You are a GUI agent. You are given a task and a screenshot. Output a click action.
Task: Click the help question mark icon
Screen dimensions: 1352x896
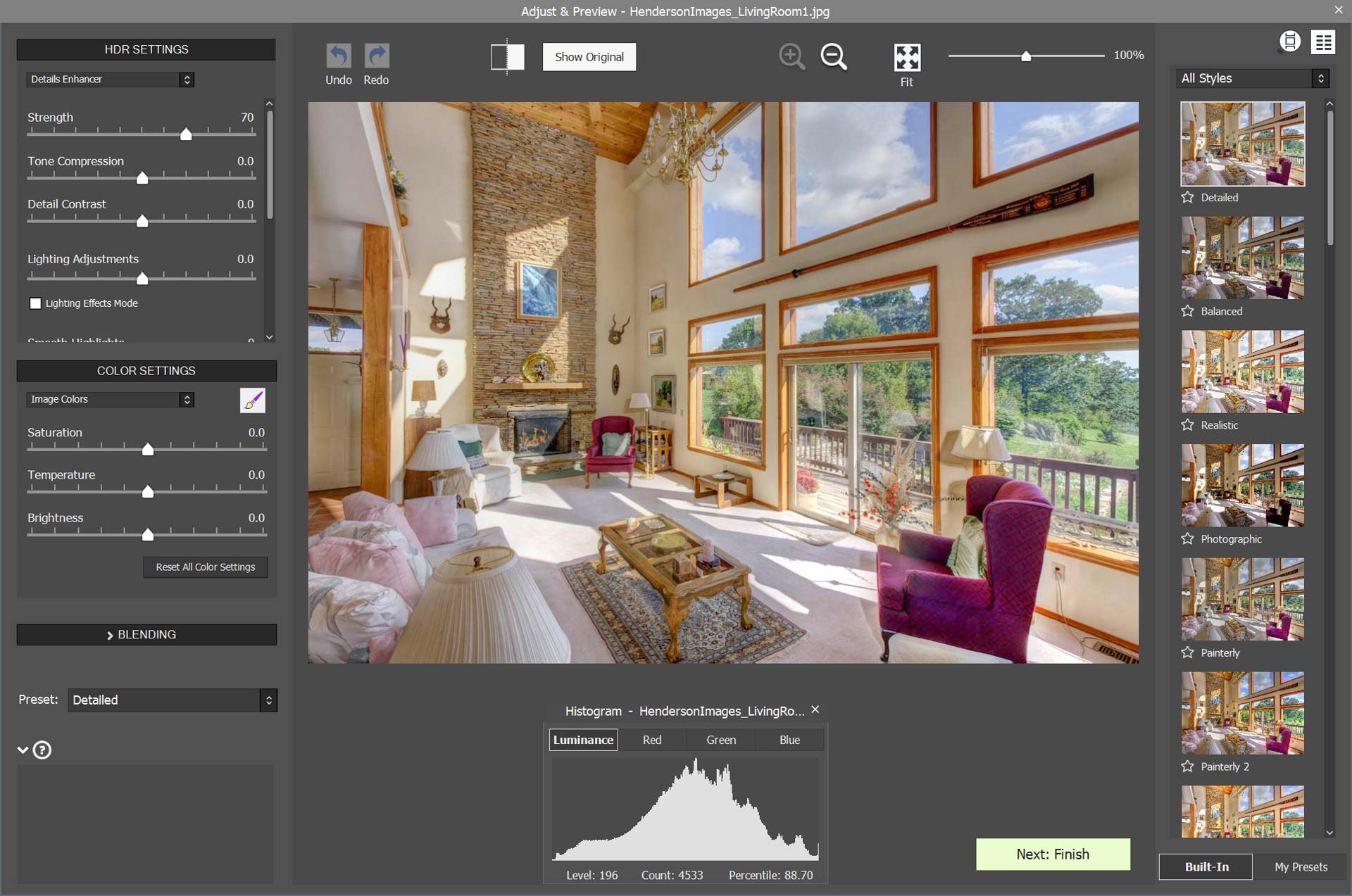[x=42, y=750]
